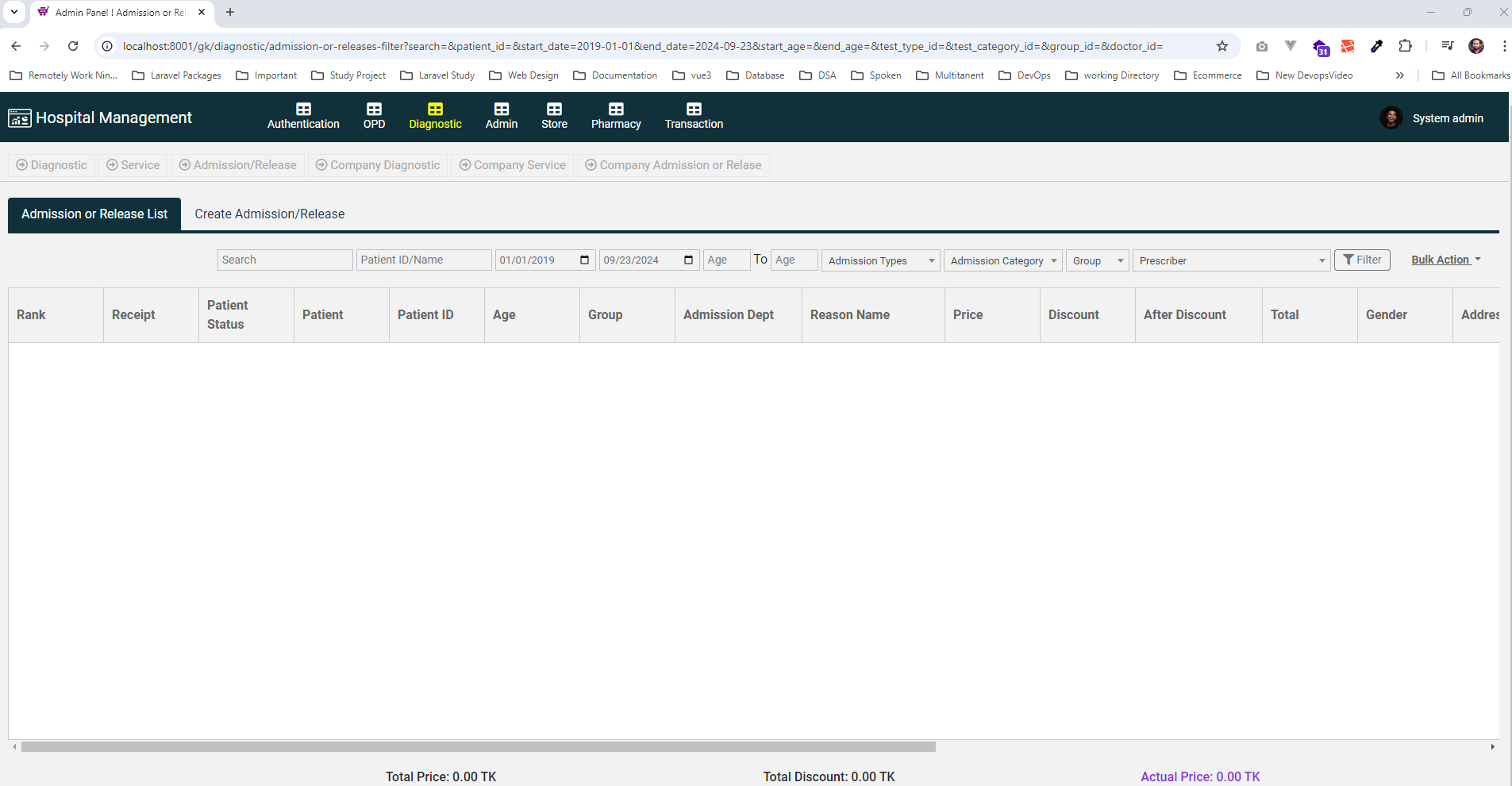Reload the page
This screenshot has height=786, width=1512.
pos(73,46)
